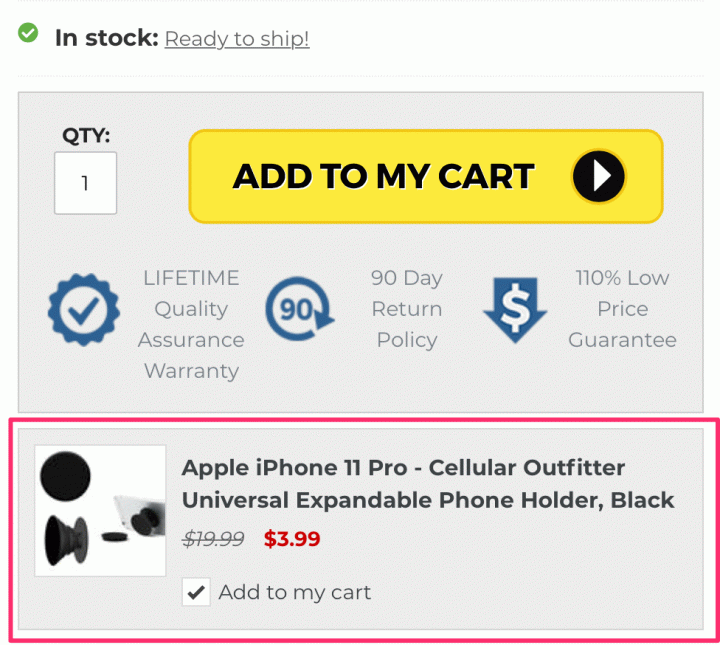Click the "Add to my cart" checkbox label

click(x=294, y=592)
